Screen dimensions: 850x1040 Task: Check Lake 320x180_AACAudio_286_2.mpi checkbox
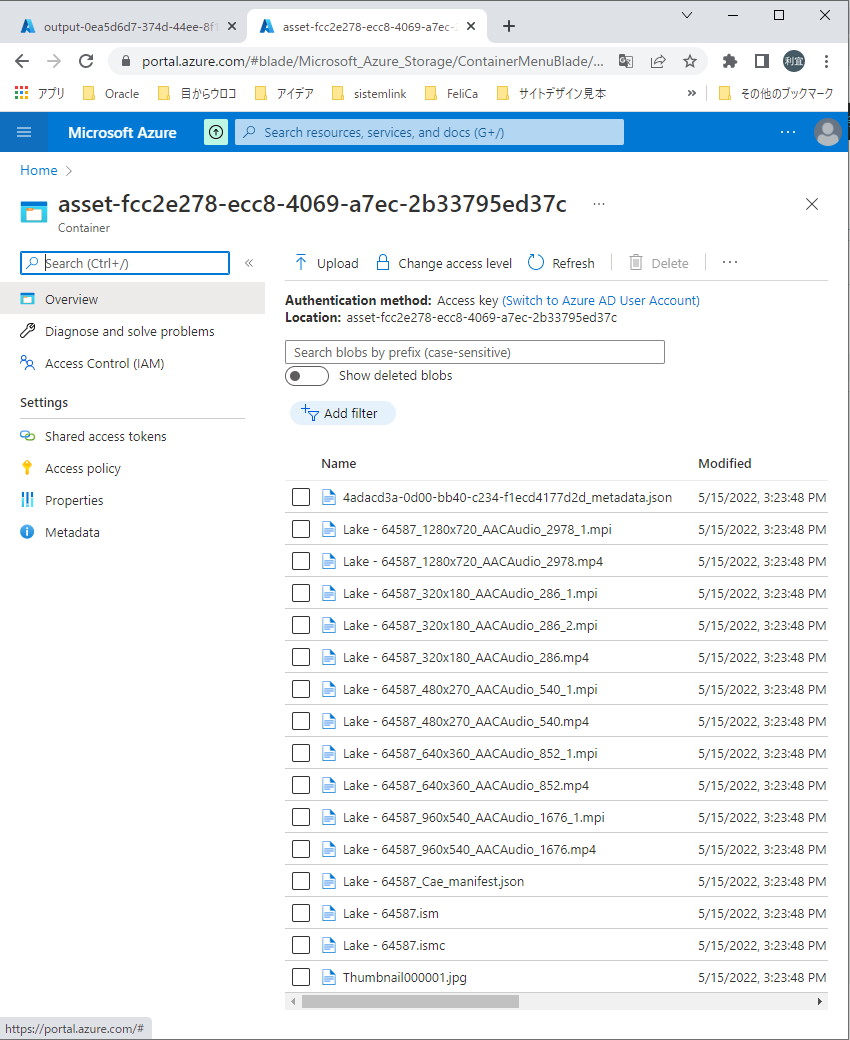coord(301,625)
